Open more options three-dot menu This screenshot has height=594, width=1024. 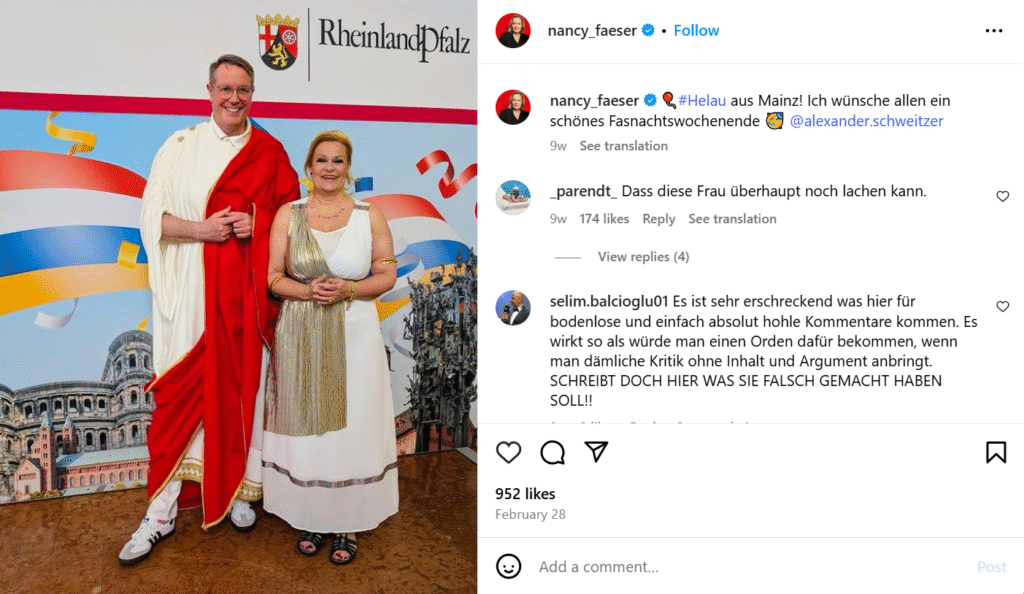[994, 31]
